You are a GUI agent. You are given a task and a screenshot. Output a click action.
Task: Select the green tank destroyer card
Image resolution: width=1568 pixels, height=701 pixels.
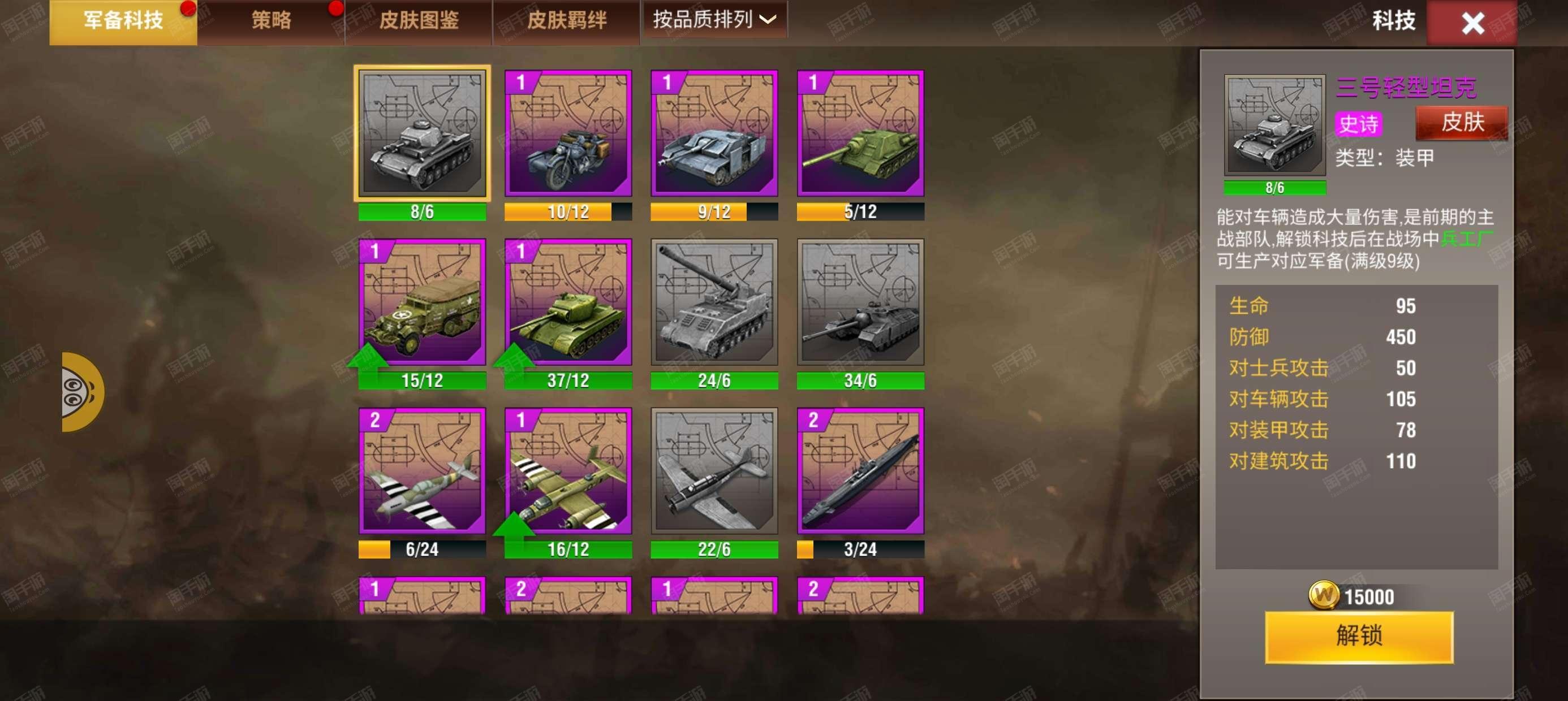[860, 133]
